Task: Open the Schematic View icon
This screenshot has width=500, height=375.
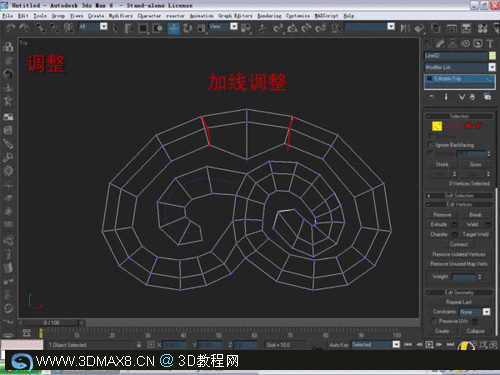Action: [466, 28]
